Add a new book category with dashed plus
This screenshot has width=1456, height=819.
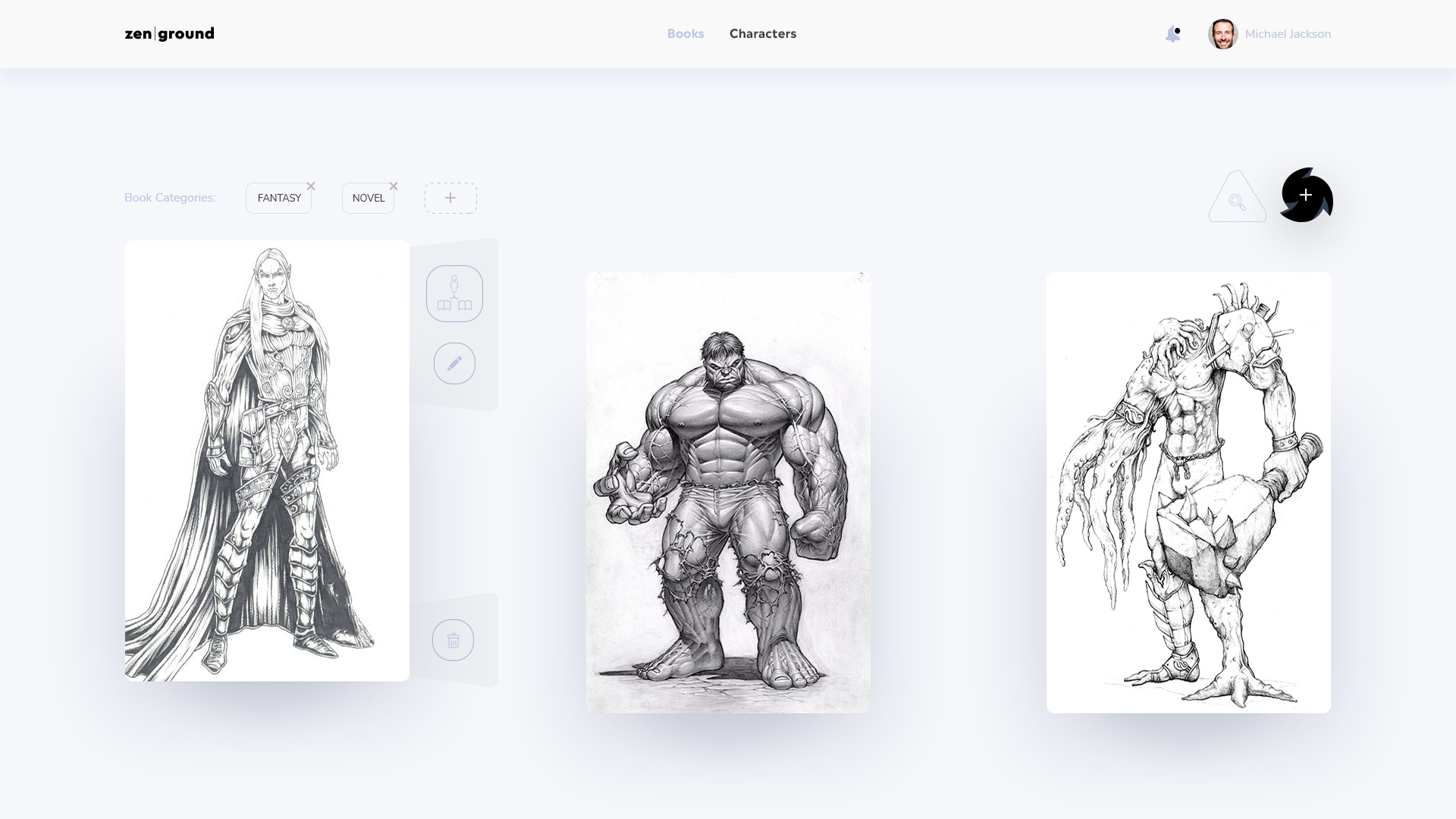[x=450, y=198]
